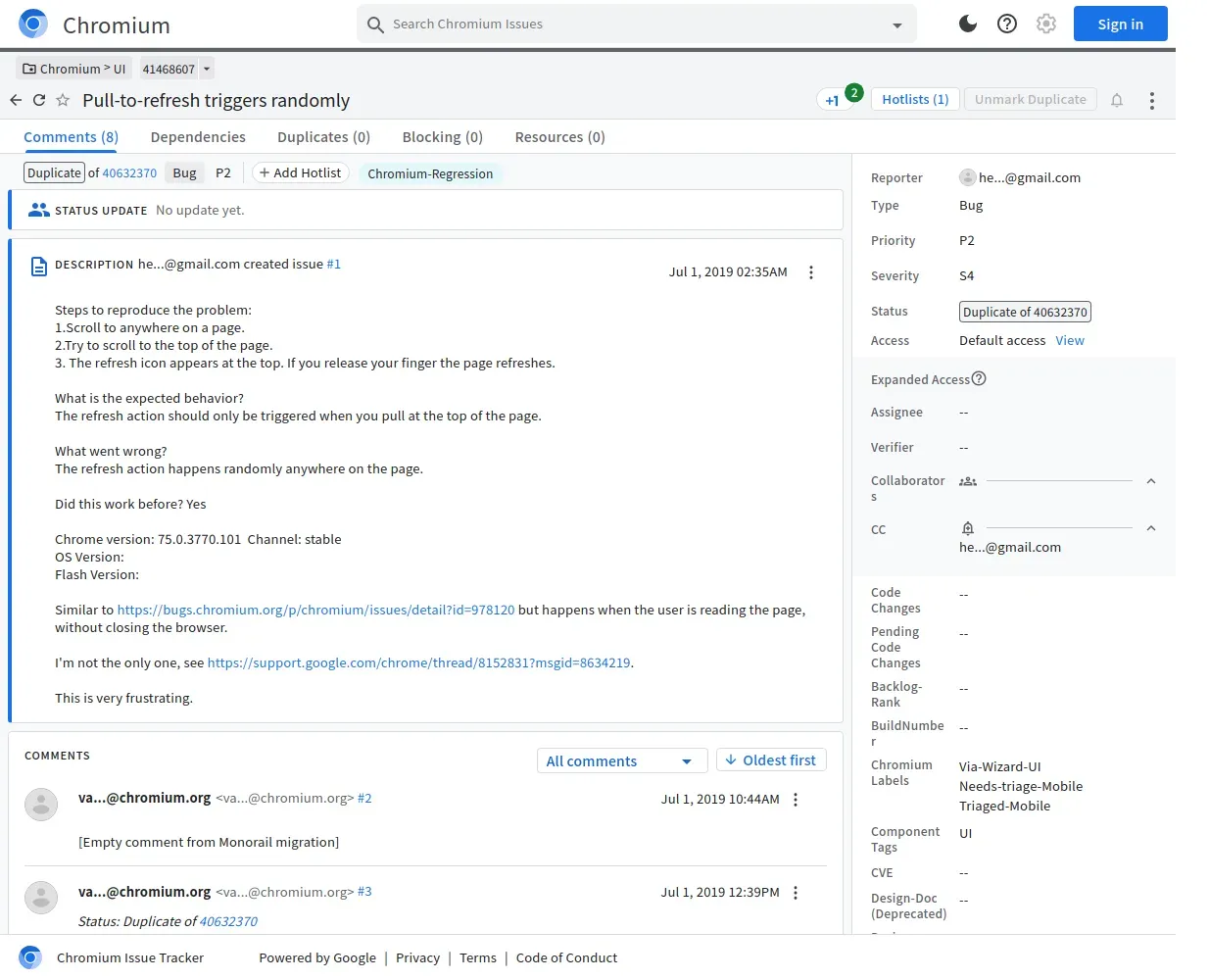Viewport: 1209px width, 980px height.
Task: Click the description document icon
Action: [39, 267]
